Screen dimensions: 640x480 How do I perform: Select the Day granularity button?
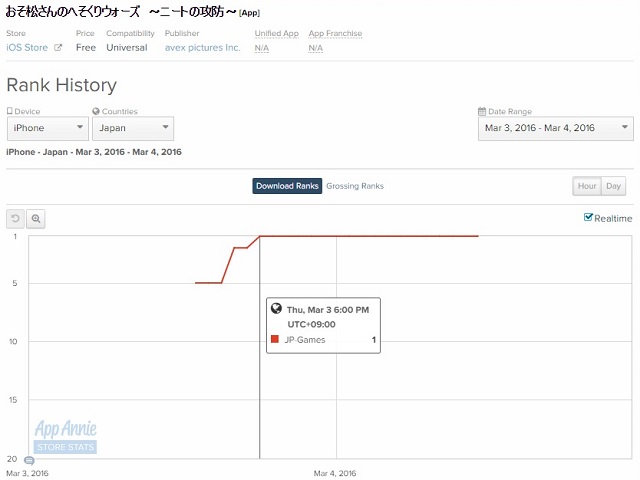pos(613,186)
